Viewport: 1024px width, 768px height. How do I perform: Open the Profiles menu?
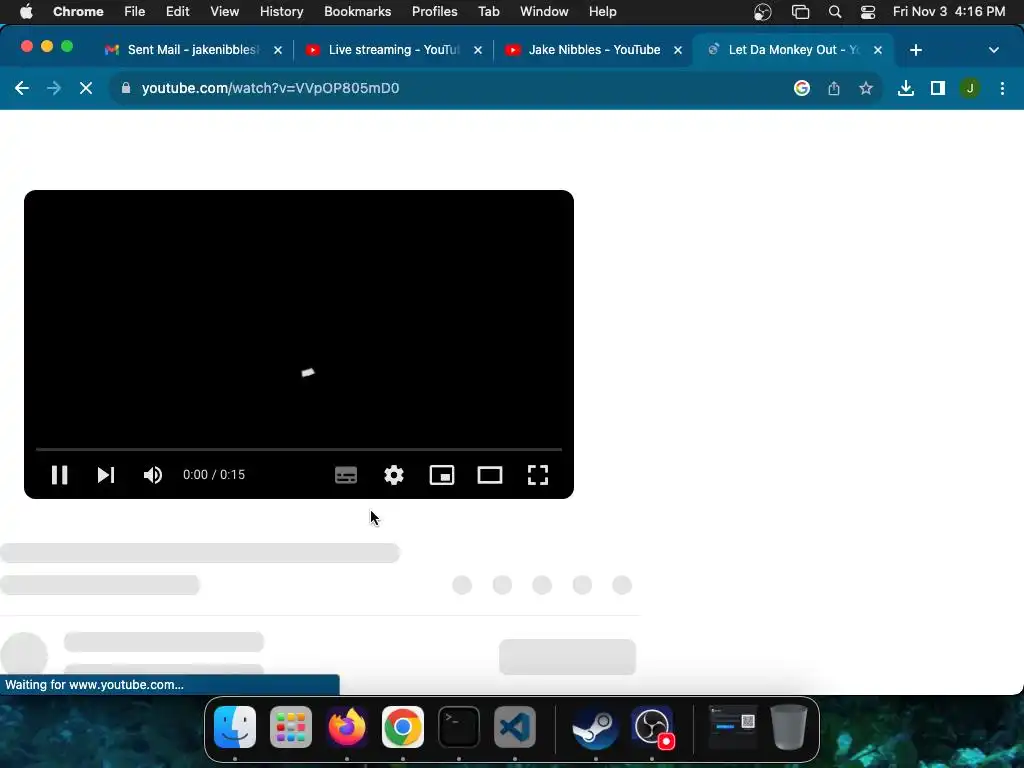434,11
